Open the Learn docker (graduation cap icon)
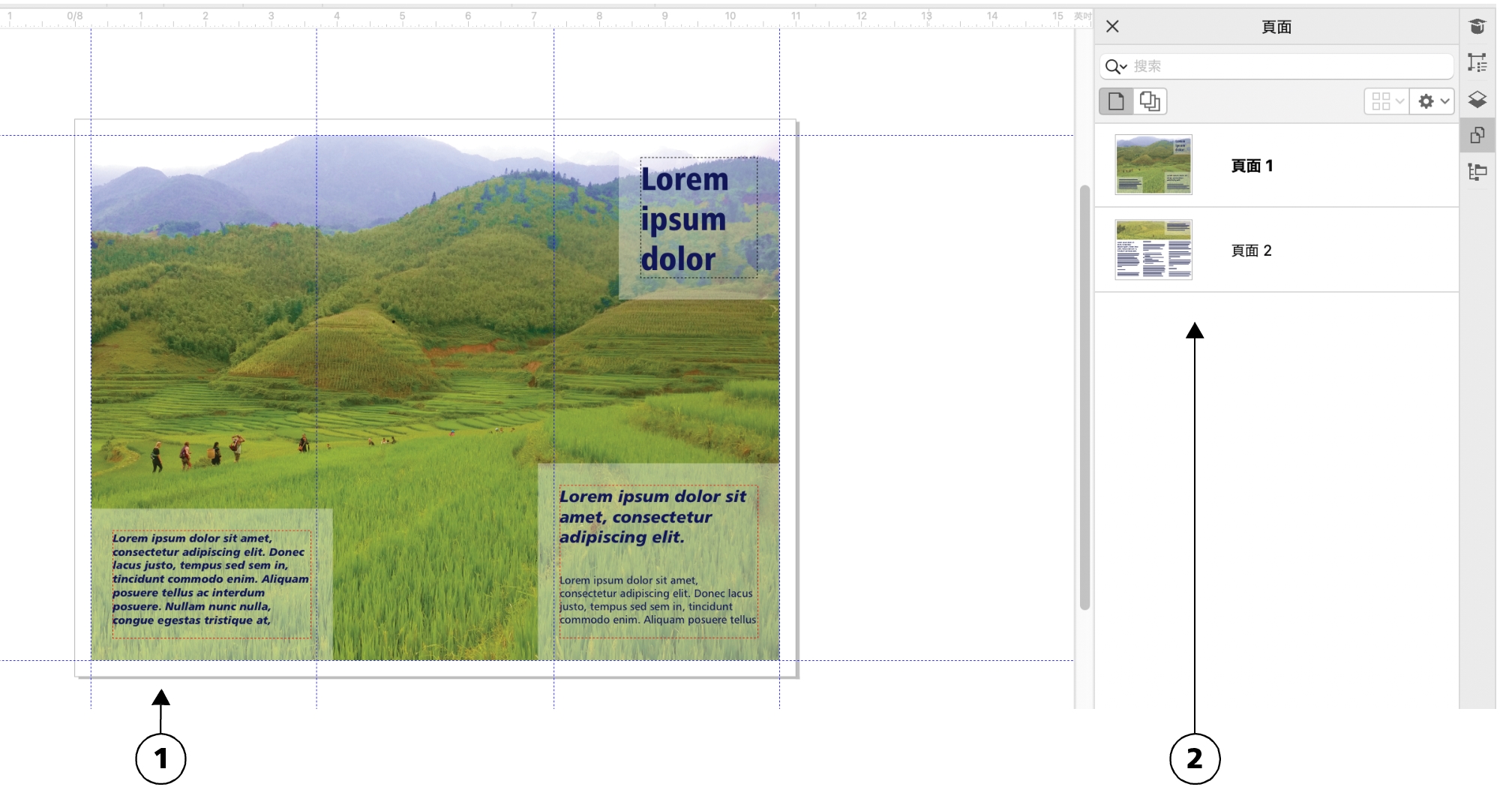1512x805 pixels. (1477, 27)
